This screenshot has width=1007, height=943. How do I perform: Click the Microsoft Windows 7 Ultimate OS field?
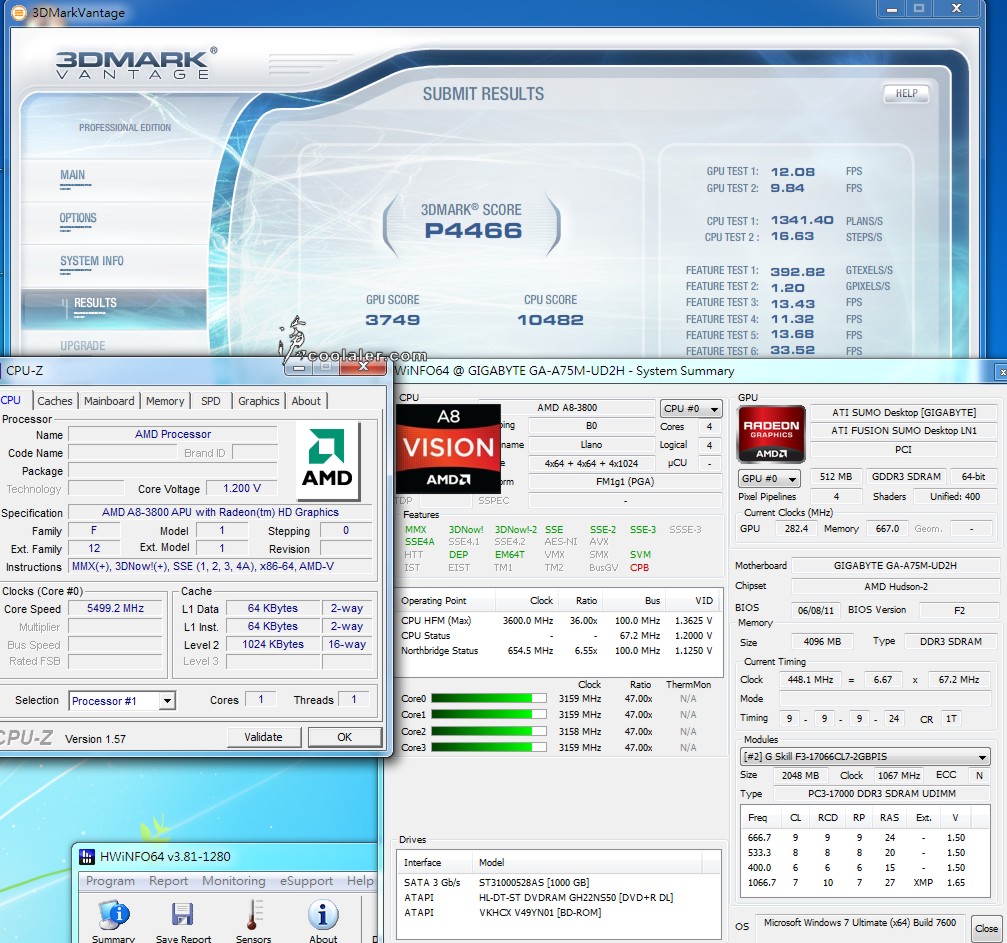(860, 923)
